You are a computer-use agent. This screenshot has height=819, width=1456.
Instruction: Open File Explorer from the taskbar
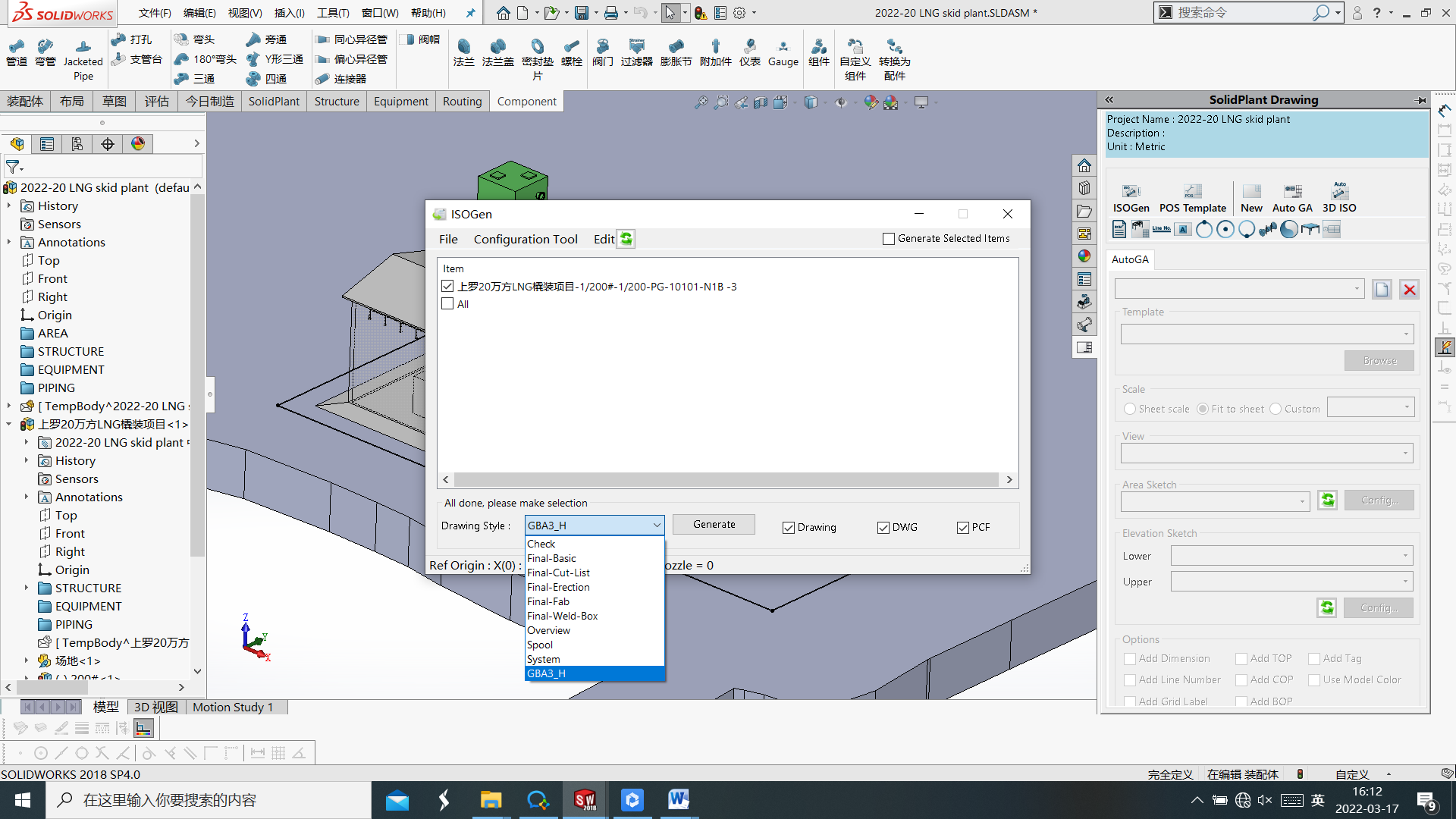[x=491, y=800]
